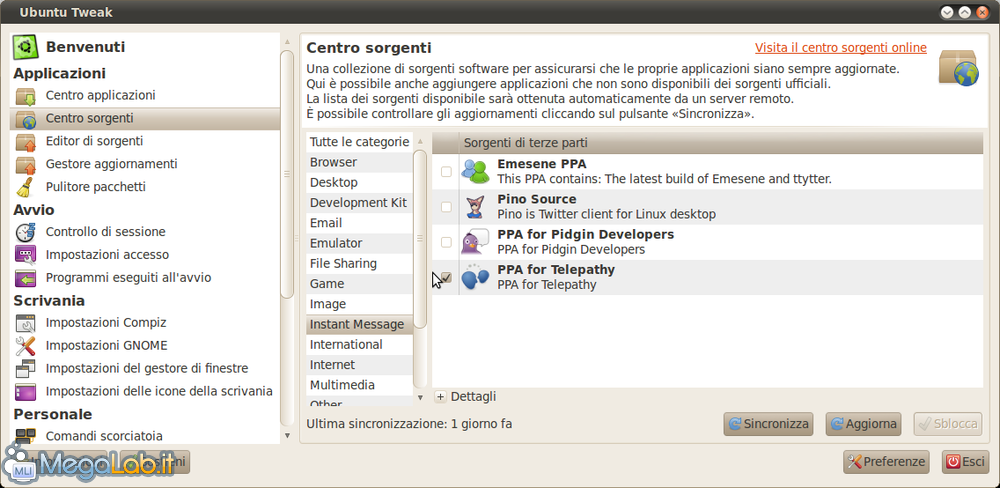This screenshot has width=1000, height=488.
Task: Open Centro applicazioni icon in sidebar
Action: click(x=26, y=96)
